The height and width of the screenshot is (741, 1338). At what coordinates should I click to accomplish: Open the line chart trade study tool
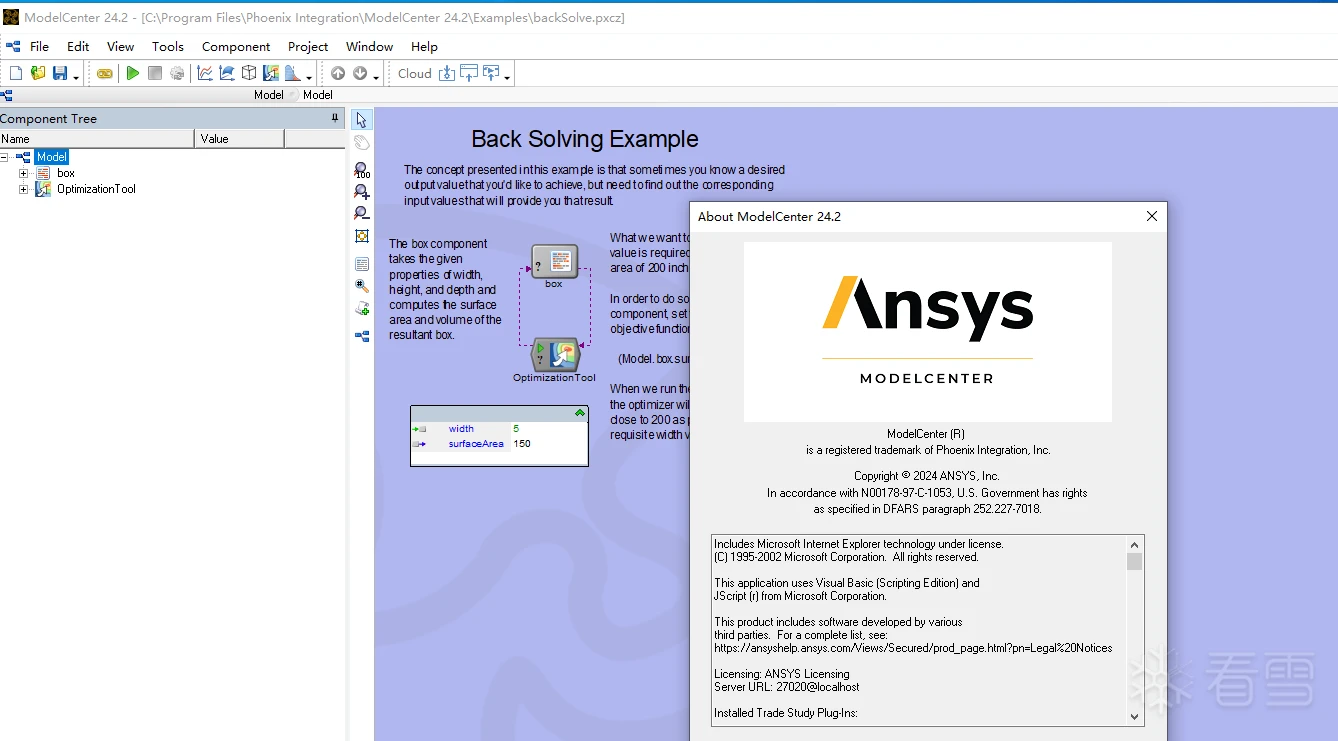[205, 73]
